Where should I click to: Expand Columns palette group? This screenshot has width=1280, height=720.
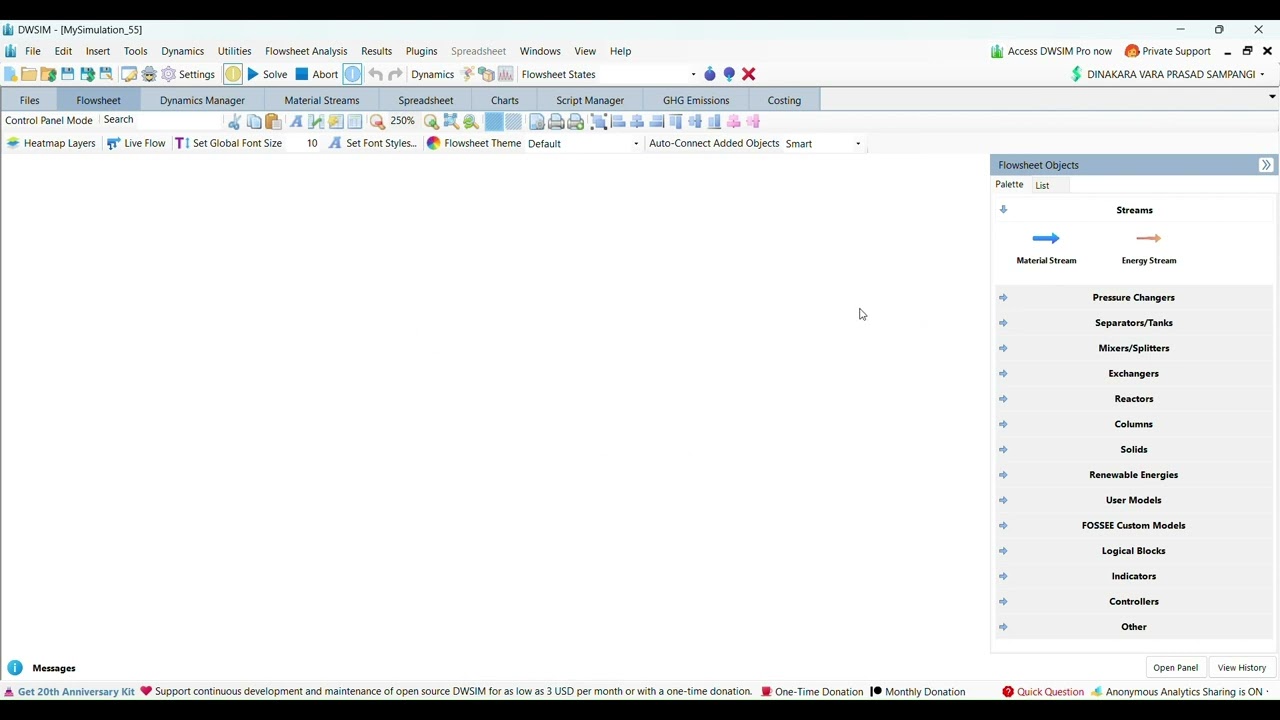(1134, 424)
